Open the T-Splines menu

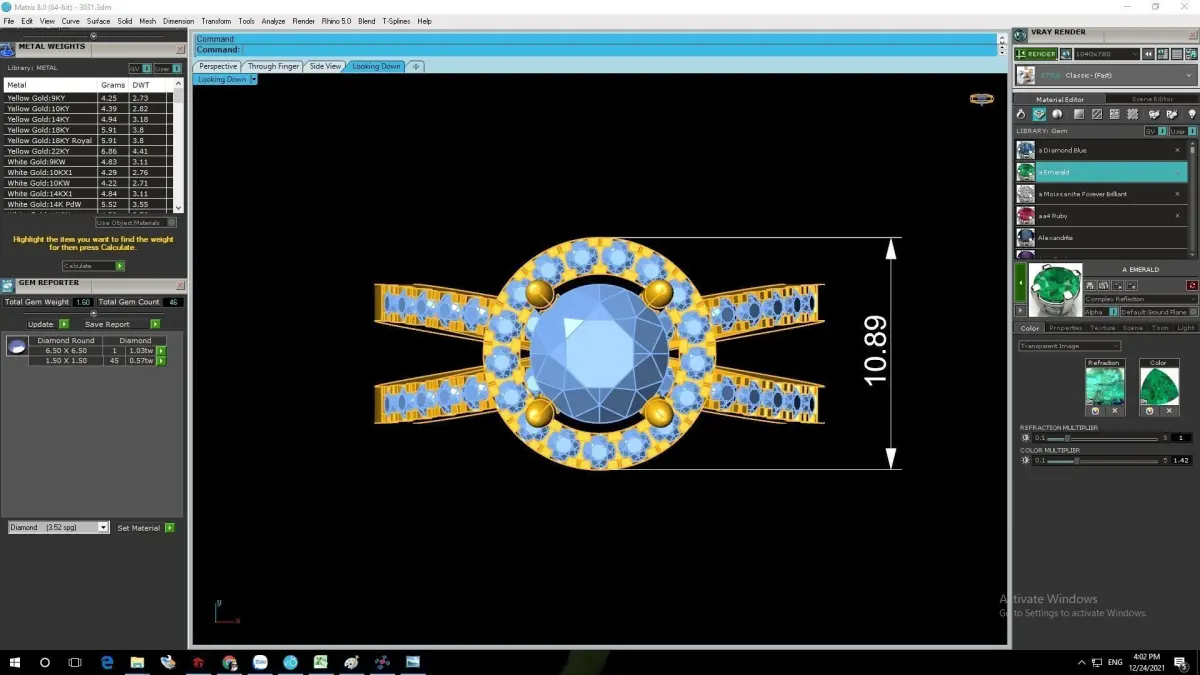[397, 21]
